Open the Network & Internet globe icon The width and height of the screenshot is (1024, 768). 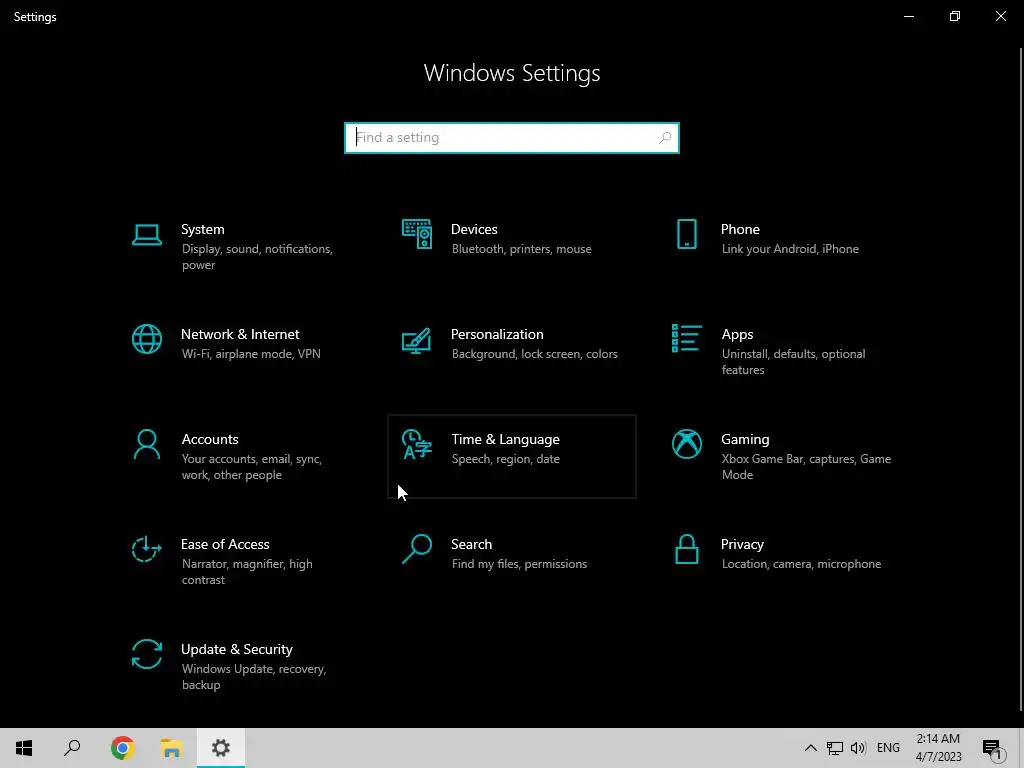pyautogui.click(x=147, y=339)
